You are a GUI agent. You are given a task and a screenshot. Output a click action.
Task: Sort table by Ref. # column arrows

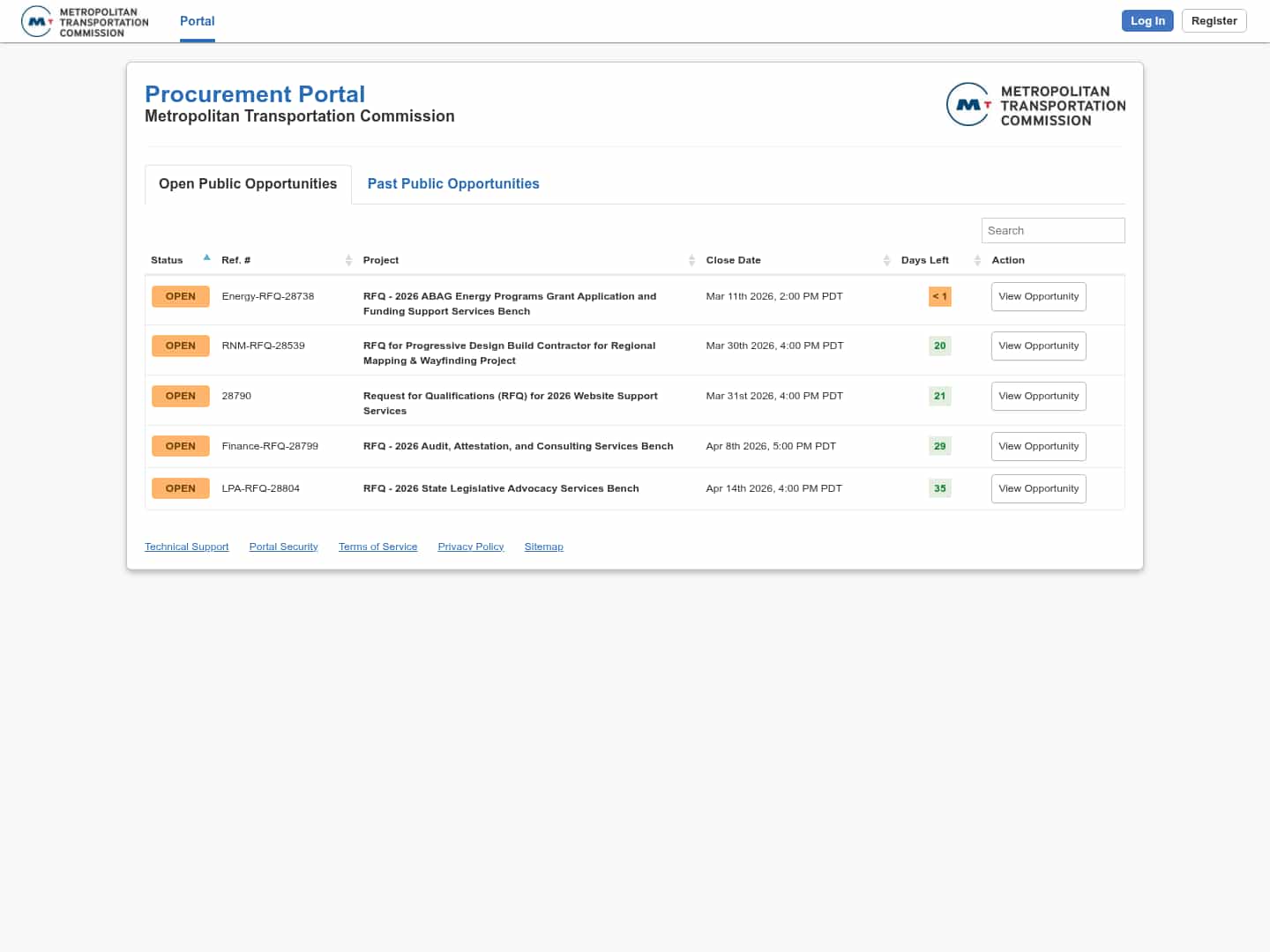(348, 260)
